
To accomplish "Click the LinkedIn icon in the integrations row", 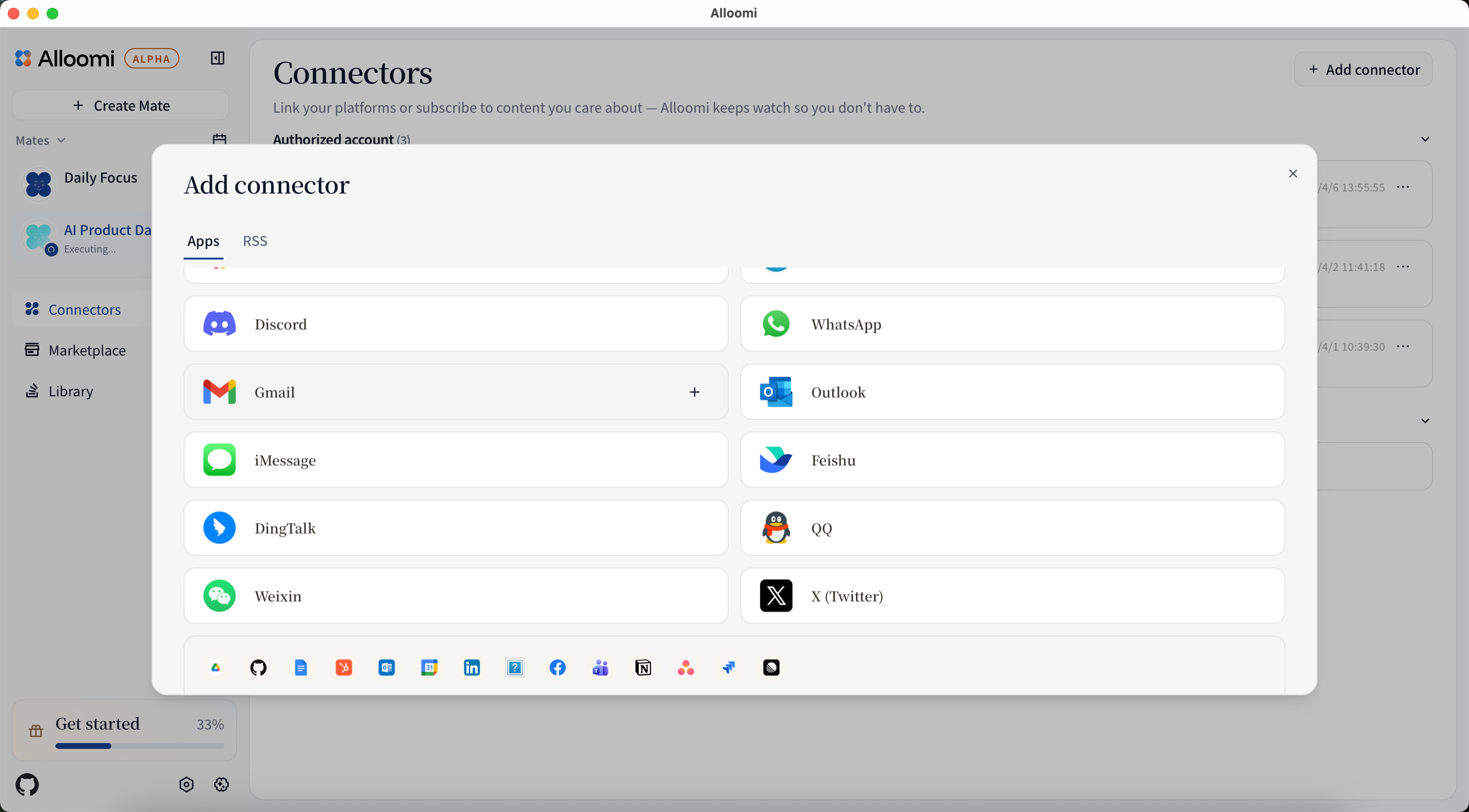I will point(472,667).
